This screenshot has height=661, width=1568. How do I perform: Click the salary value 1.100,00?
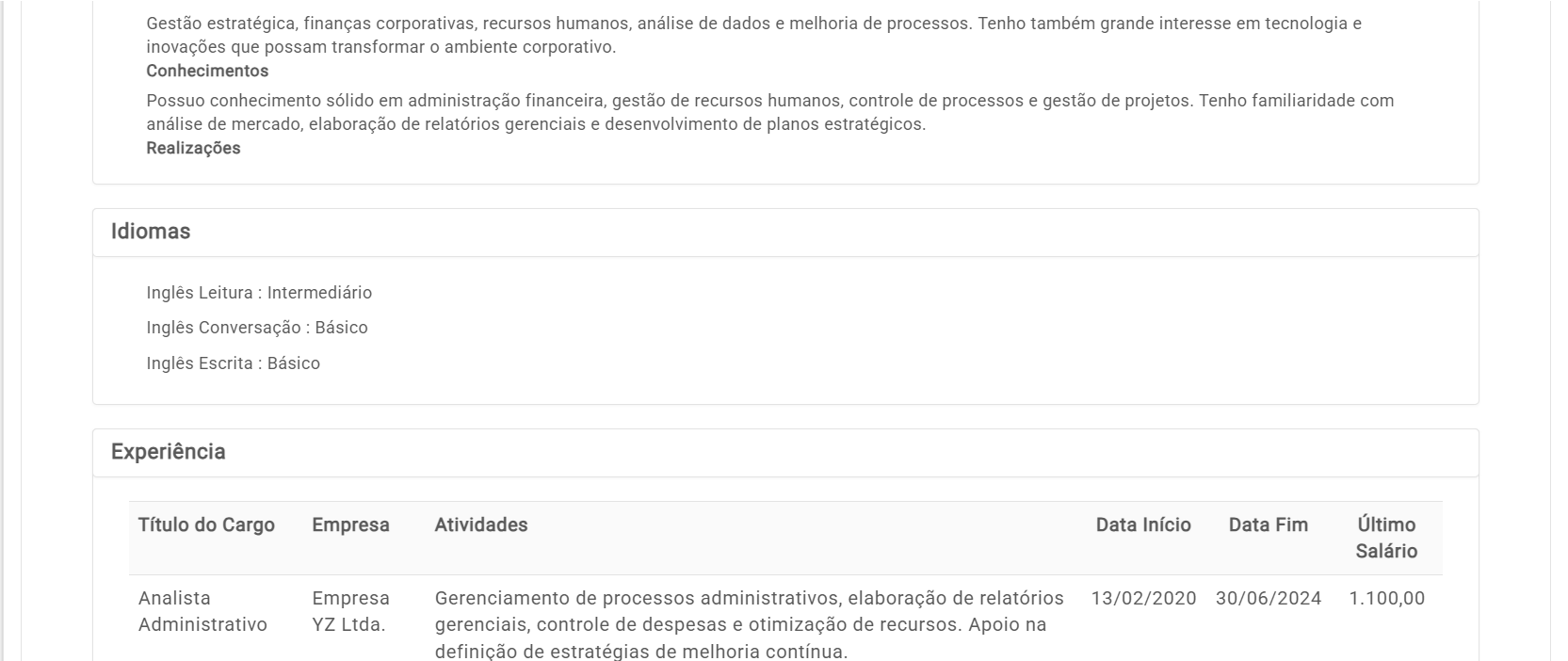coord(1386,599)
